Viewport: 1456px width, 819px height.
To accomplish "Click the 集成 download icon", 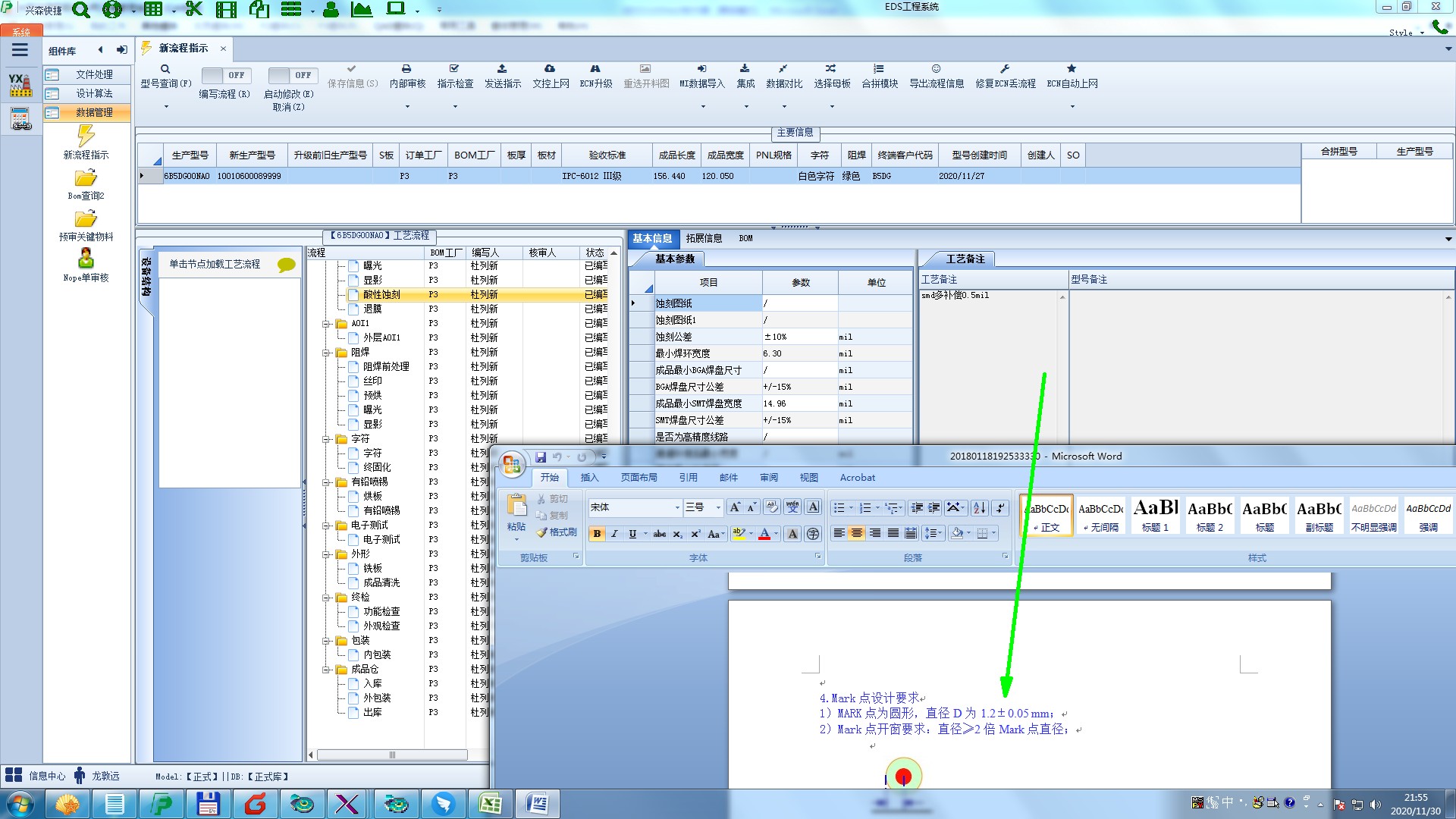I will click(x=745, y=69).
